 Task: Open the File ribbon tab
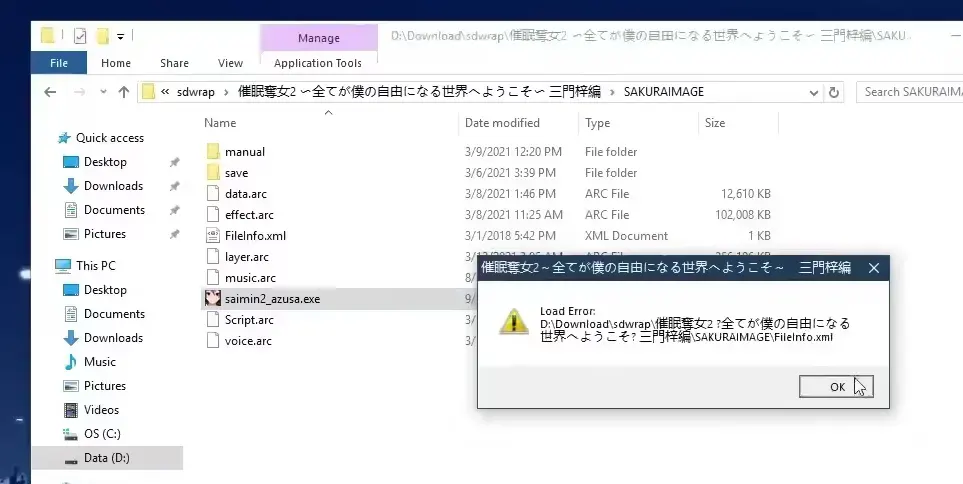(x=59, y=63)
